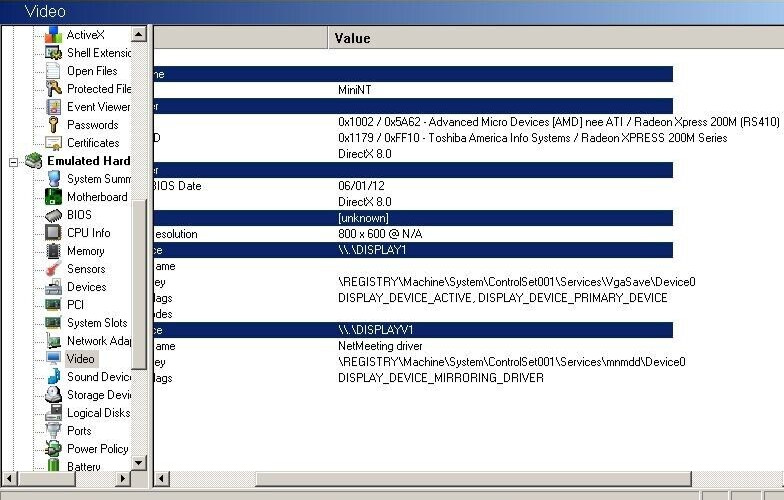Open the Certificates entry

(x=93, y=142)
